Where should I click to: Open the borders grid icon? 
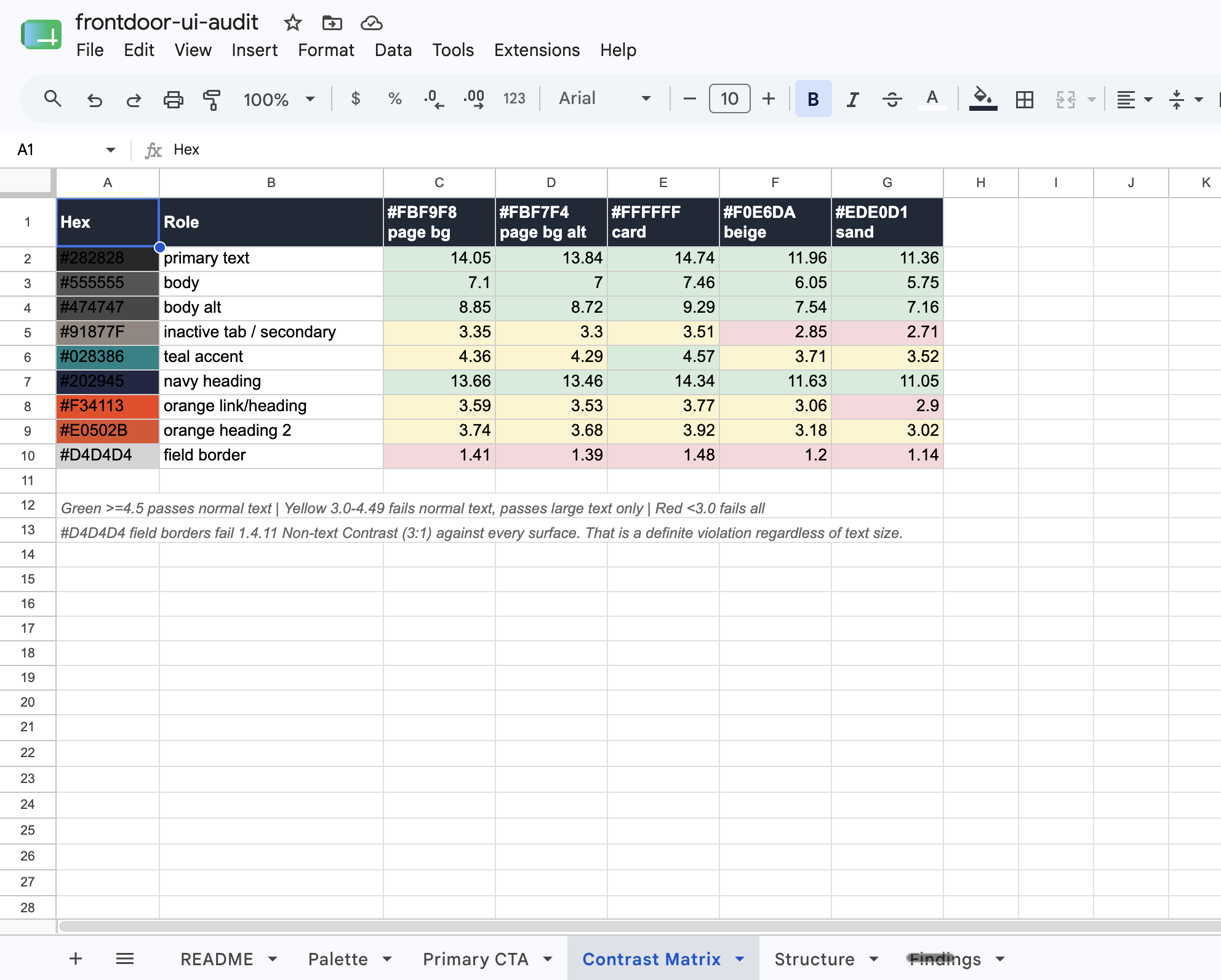1025,99
